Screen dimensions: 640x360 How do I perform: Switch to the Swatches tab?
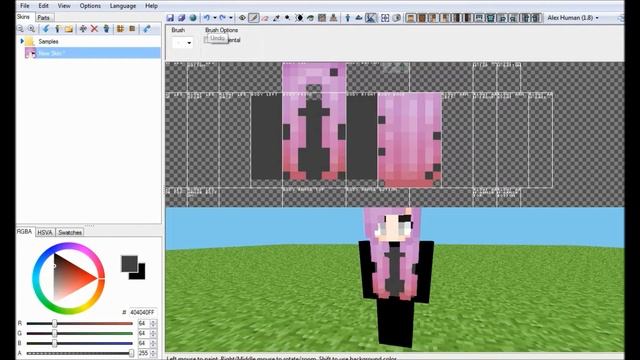[x=70, y=232]
